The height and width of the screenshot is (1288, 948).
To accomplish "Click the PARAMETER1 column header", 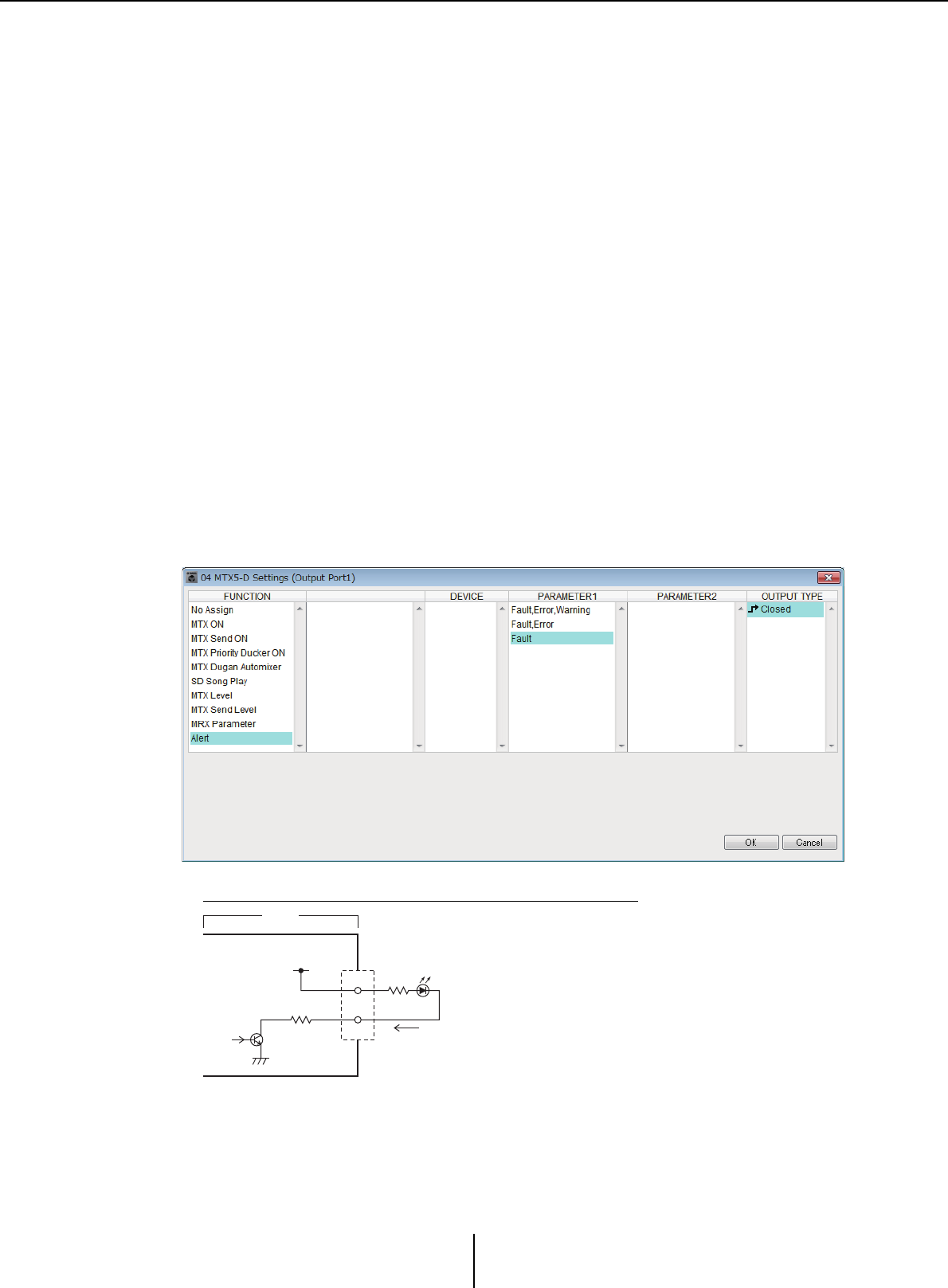I will click(x=567, y=596).
